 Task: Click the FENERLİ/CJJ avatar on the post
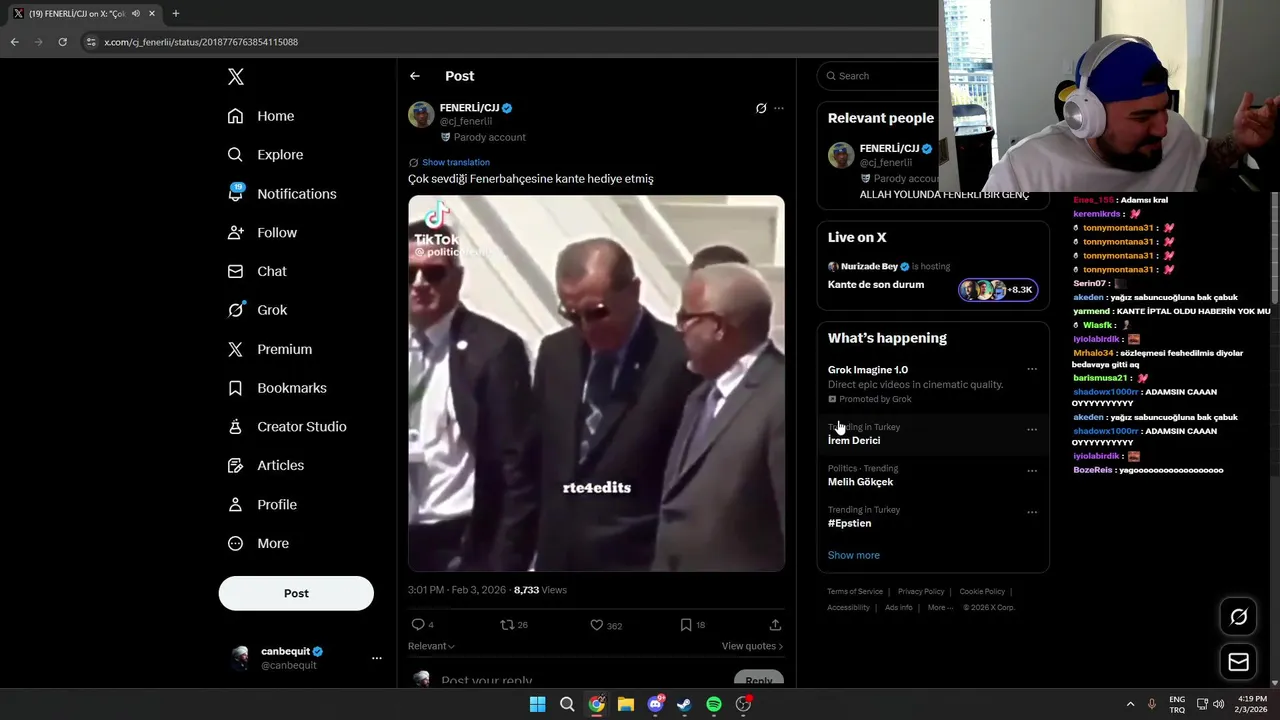click(x=421, y=114)
